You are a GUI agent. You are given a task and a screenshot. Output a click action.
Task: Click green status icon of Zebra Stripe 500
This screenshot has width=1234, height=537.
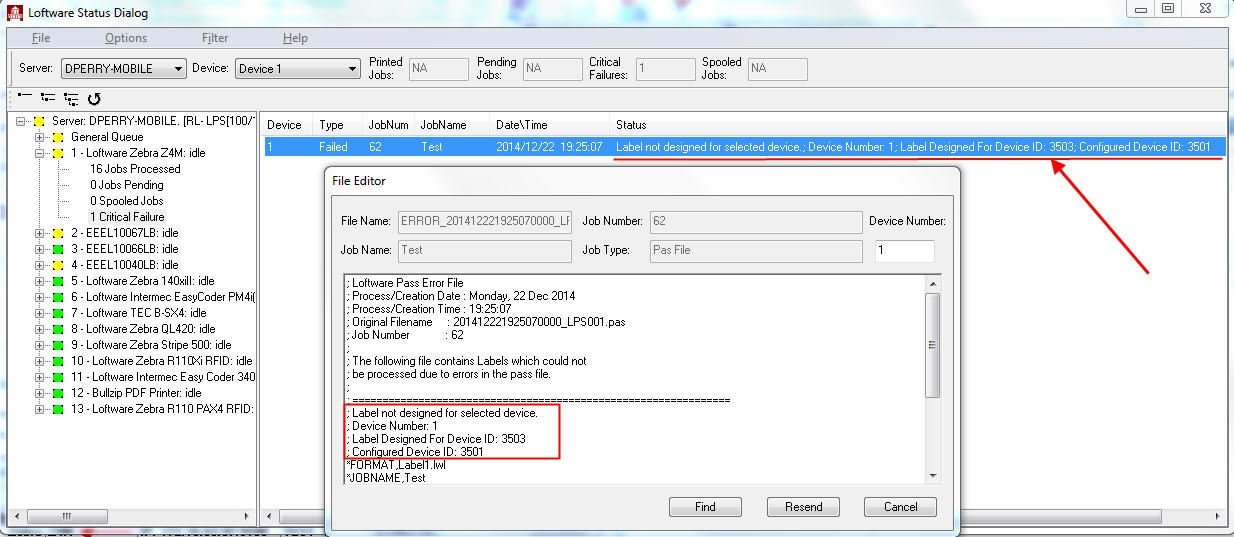pyautogui.click(x=57, y=345)
